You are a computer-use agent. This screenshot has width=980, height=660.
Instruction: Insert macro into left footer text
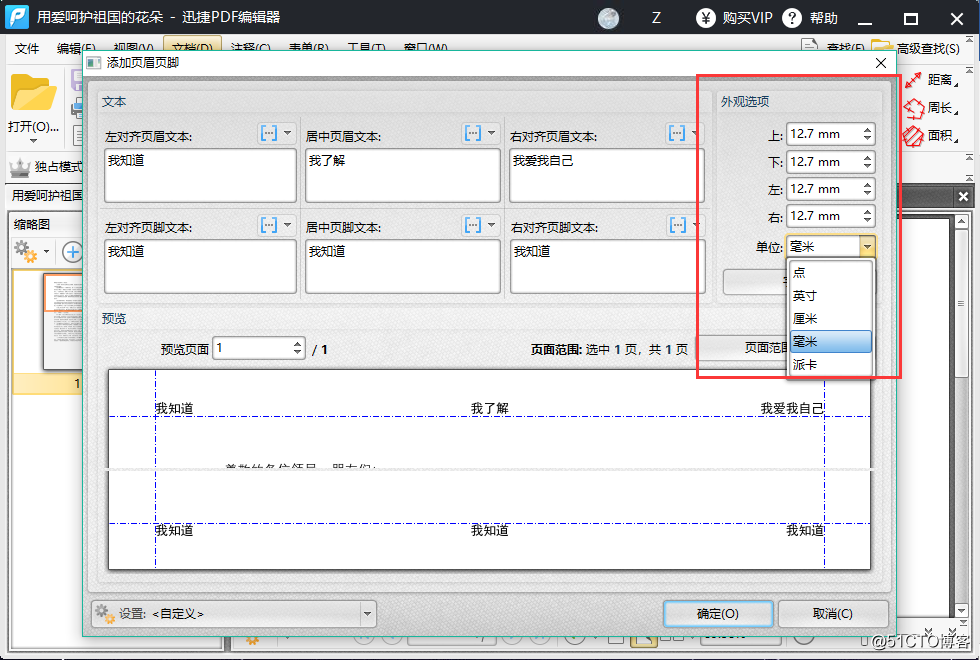[x=269, y=225]
